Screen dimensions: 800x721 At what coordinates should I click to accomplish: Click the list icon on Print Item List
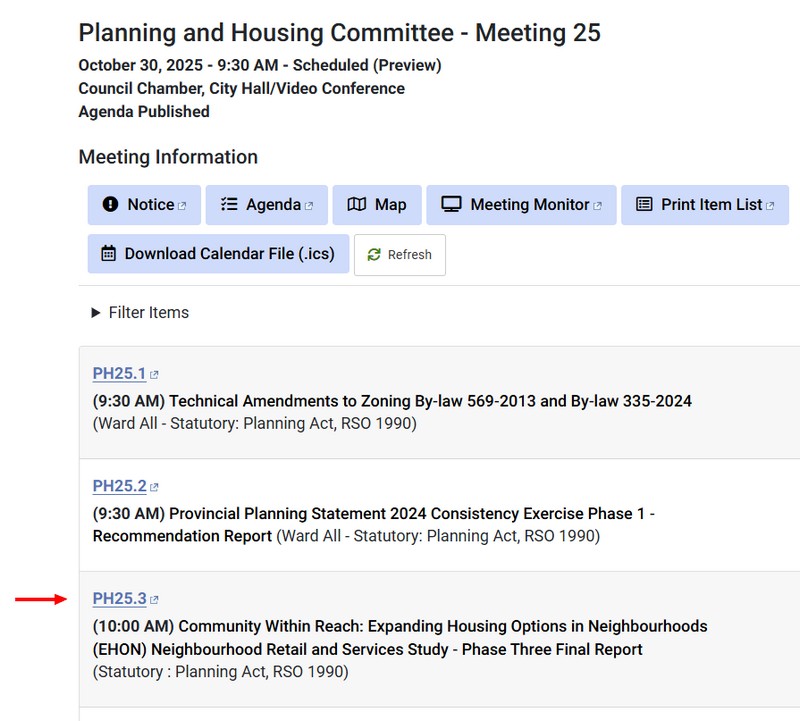[x=644, y=205]
